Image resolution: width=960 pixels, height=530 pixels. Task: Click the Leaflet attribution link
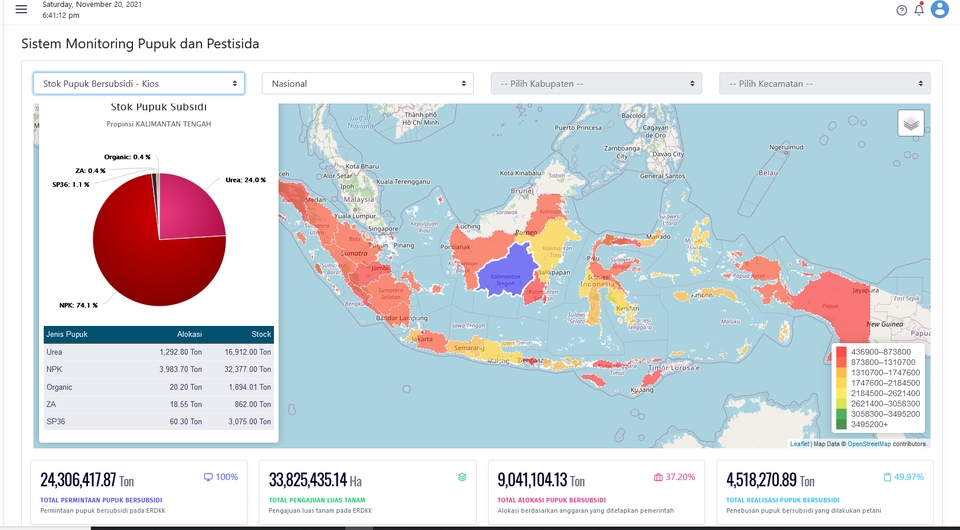coord(799,444)
